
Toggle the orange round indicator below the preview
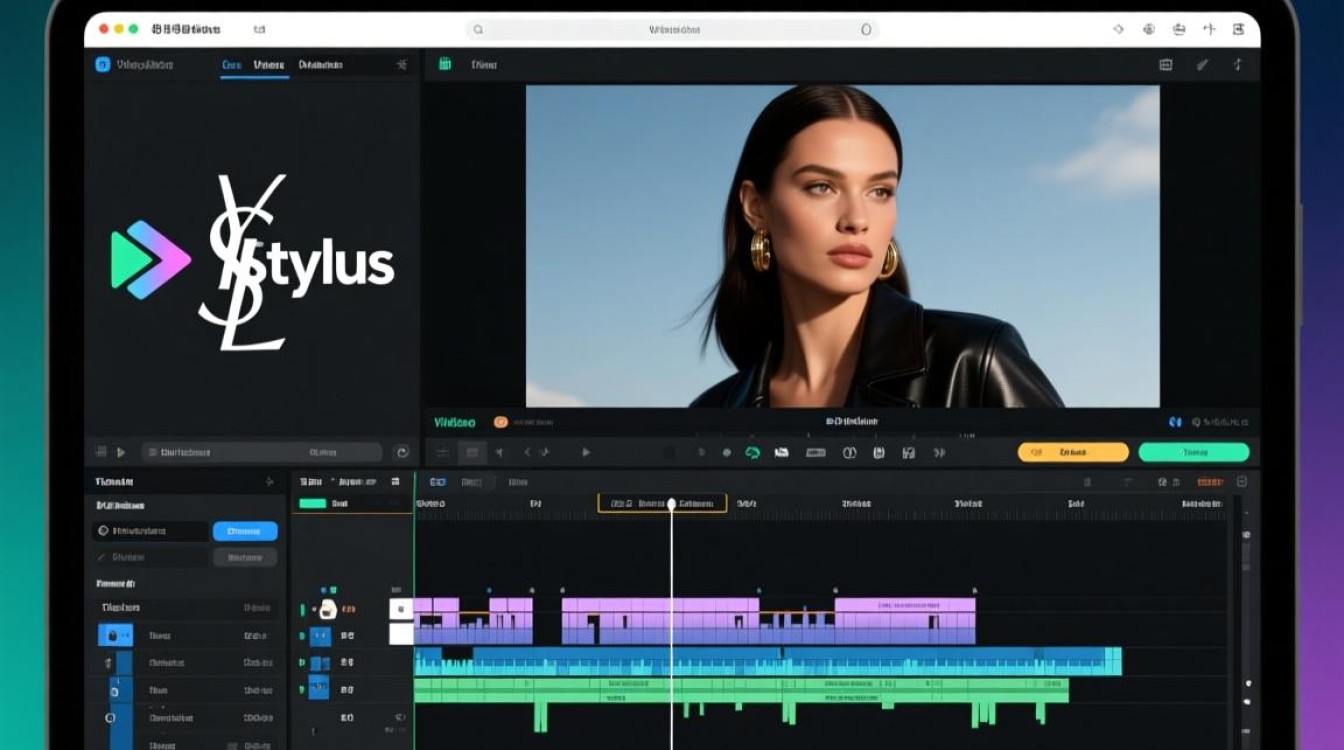pos(501,423)
